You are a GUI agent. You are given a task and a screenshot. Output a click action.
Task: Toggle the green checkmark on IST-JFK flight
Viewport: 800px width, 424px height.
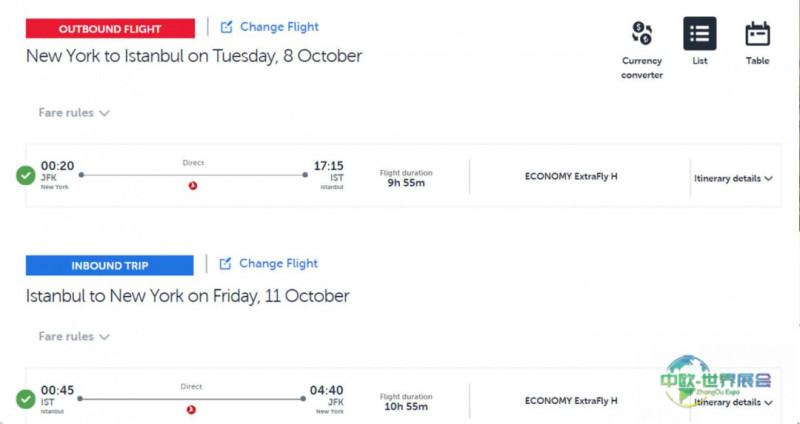pyautogui.click(x=26, y=399)
